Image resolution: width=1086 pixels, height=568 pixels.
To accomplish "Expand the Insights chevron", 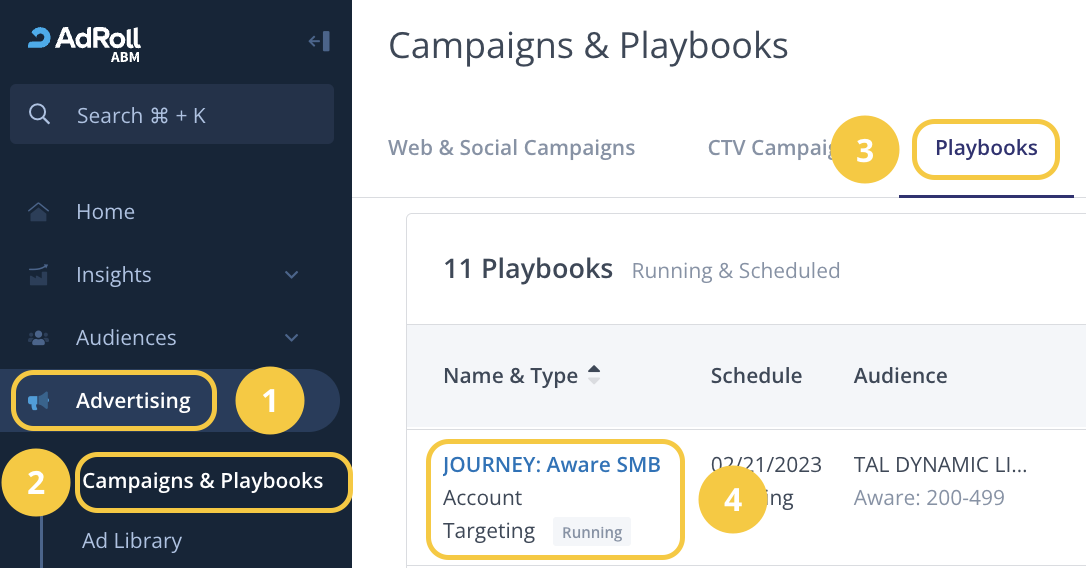I will [292, 275].
